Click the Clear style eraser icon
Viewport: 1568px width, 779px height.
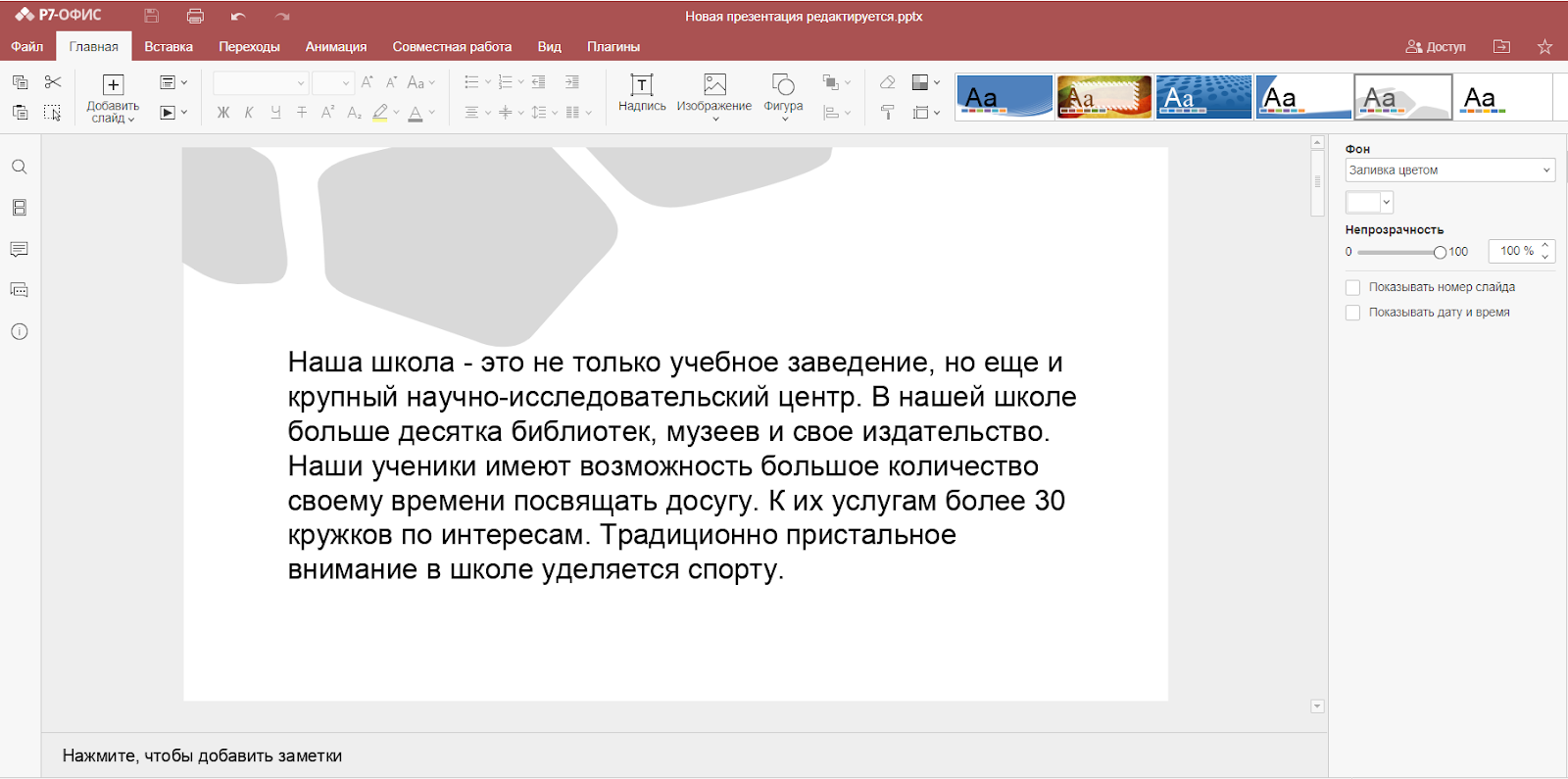pyautogui.click(x=887, y=82)
